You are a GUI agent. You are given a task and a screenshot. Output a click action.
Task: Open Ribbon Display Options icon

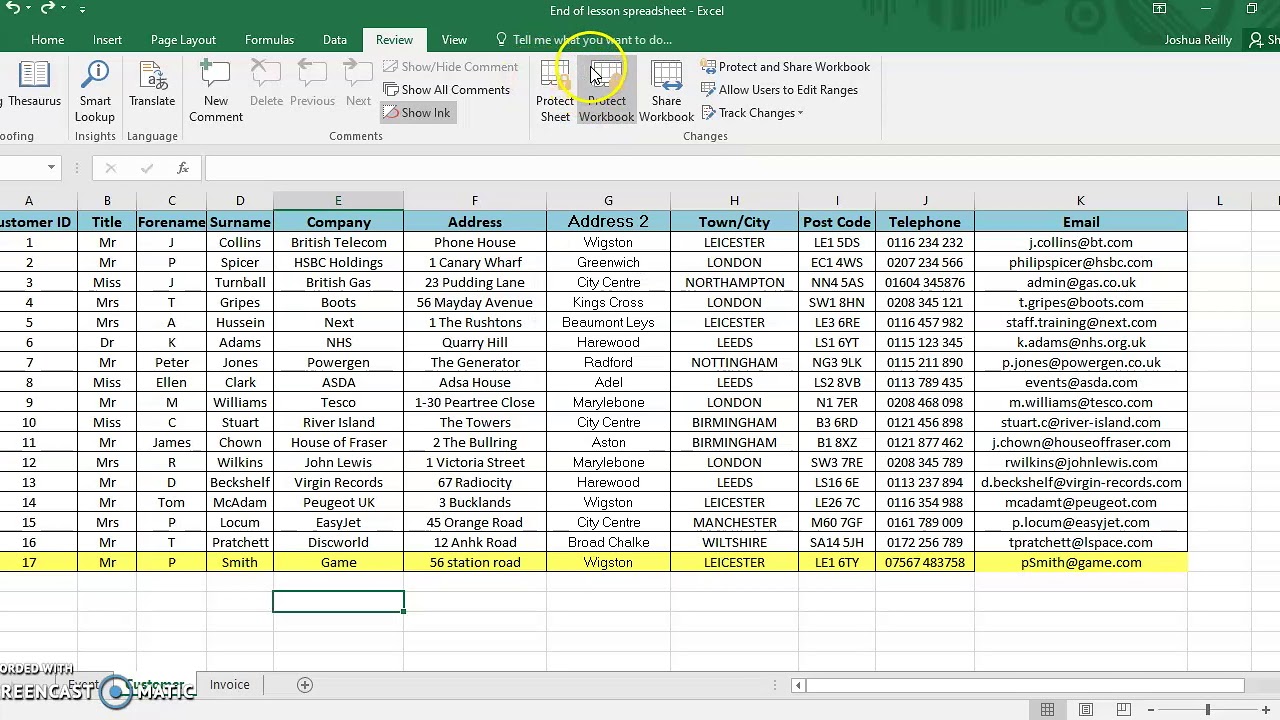pyautogui.click(x=1159, y=9)
